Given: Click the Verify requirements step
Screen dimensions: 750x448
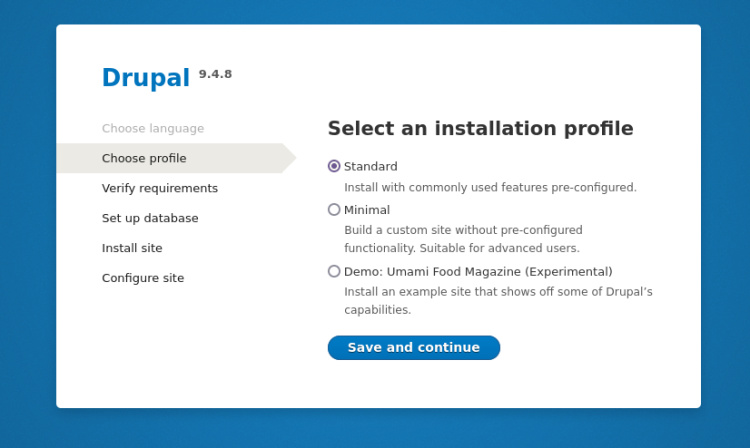Looking at the screenshot, I should [159, 188].
